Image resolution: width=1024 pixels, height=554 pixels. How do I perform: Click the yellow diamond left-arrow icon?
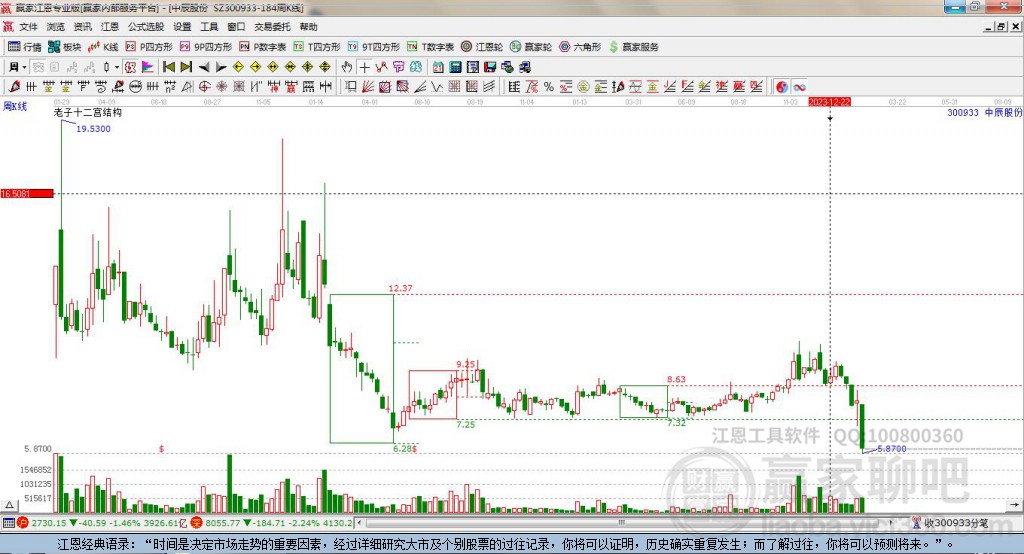(x=238, y=67)
